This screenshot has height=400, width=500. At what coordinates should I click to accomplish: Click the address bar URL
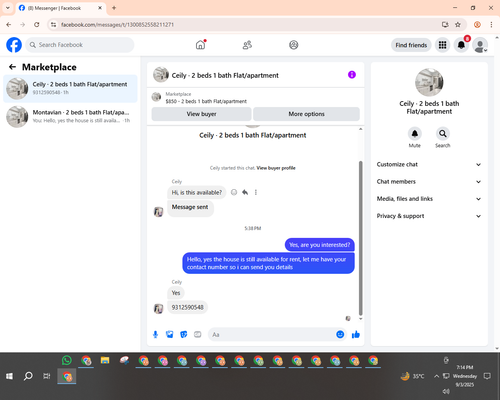117,25
